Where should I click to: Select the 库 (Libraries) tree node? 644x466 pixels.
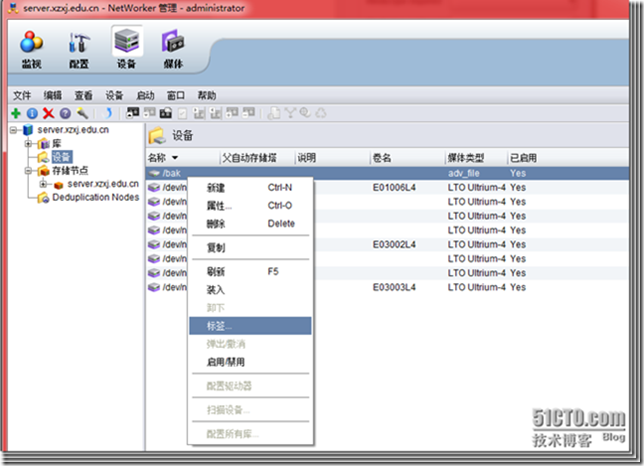click(56, 143)
